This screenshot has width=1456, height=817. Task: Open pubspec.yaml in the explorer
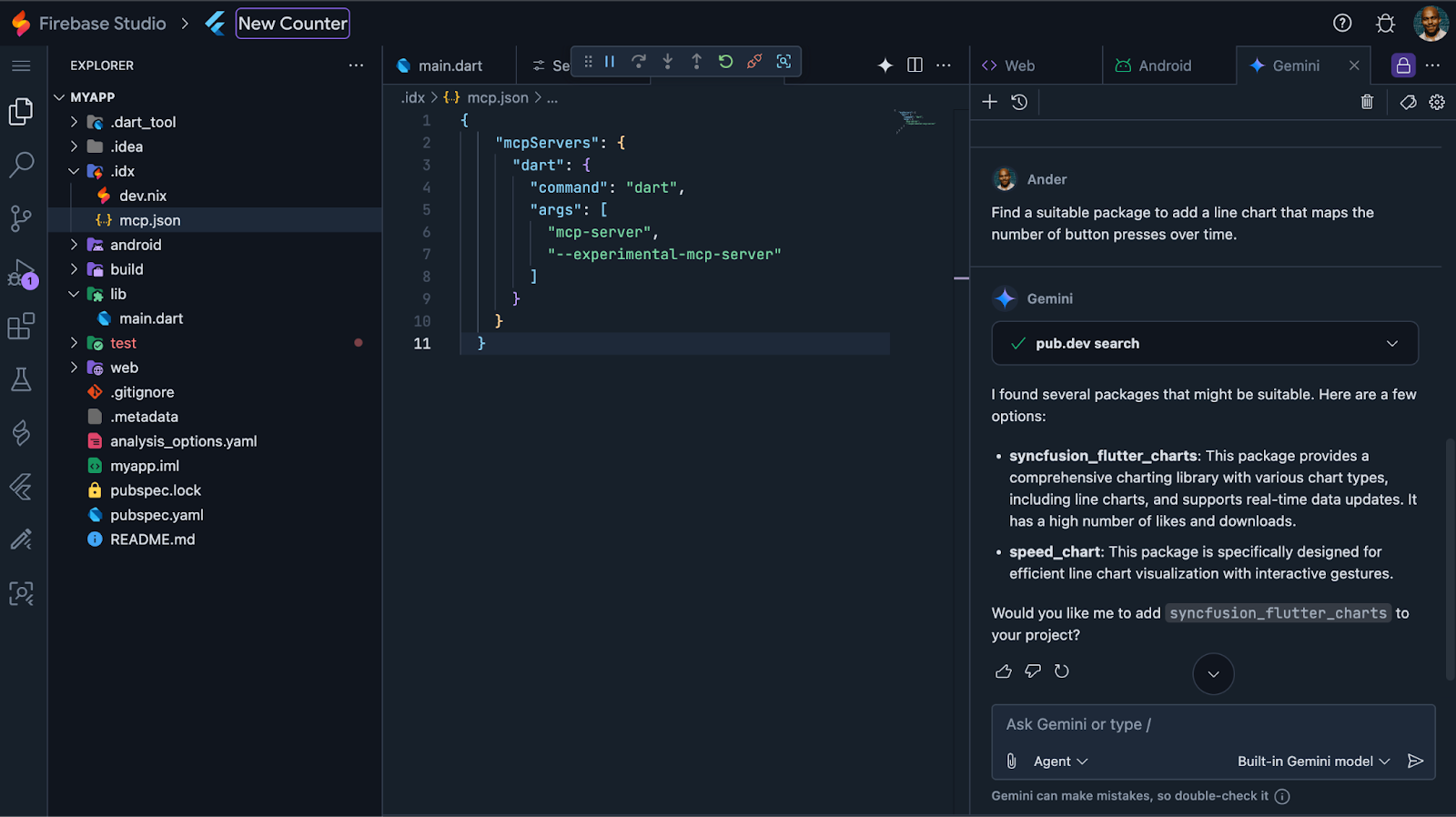click(157, 515)
